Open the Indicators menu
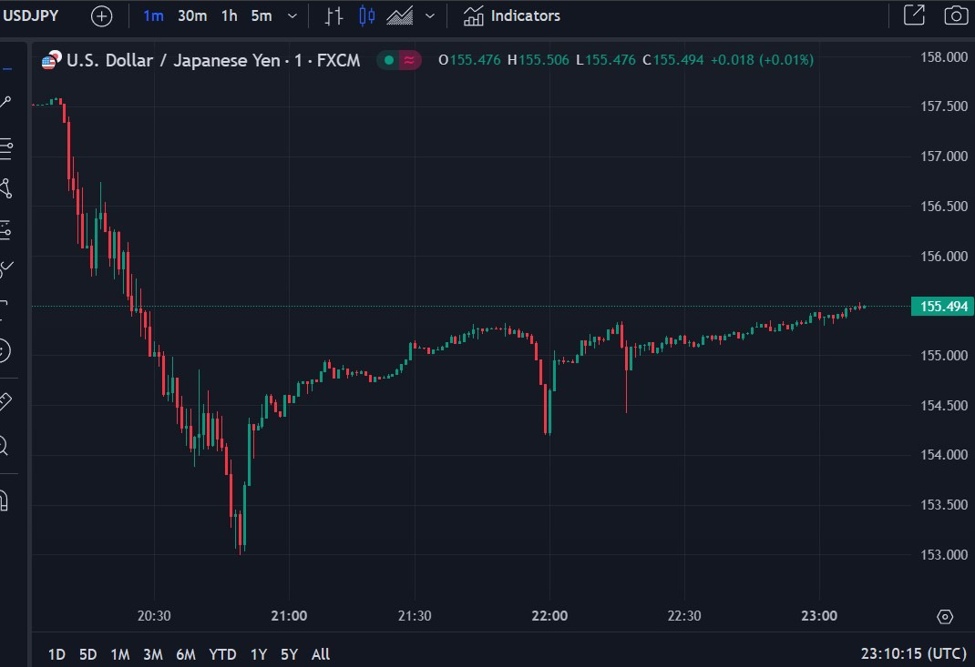975x667 pixels. (512, 16)
